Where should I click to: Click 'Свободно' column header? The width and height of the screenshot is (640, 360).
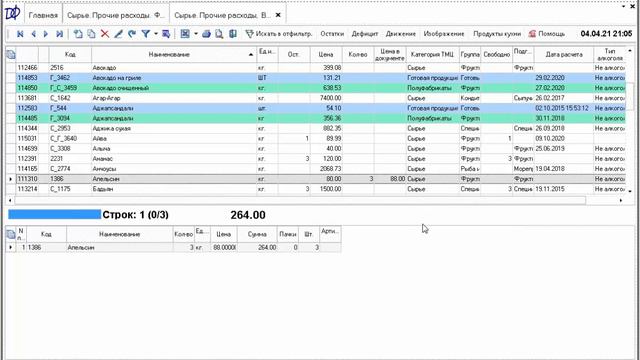click(496, 54)
